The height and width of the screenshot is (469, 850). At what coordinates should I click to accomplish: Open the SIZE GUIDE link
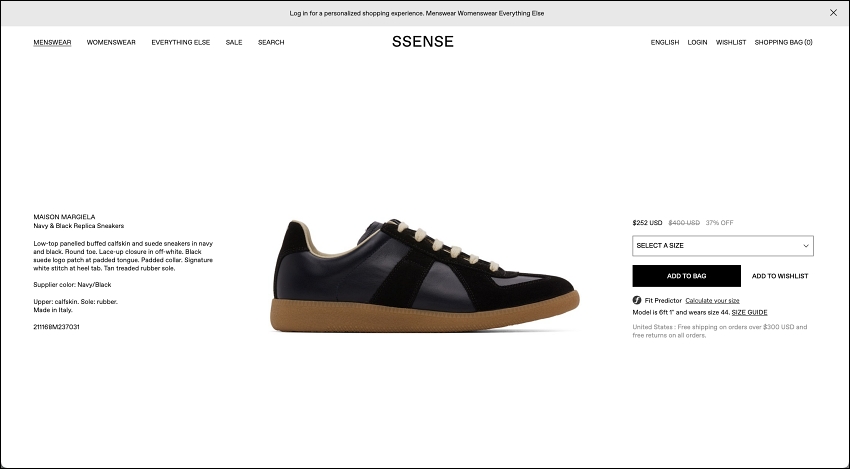pyautogui.click(x=749, y=312)
